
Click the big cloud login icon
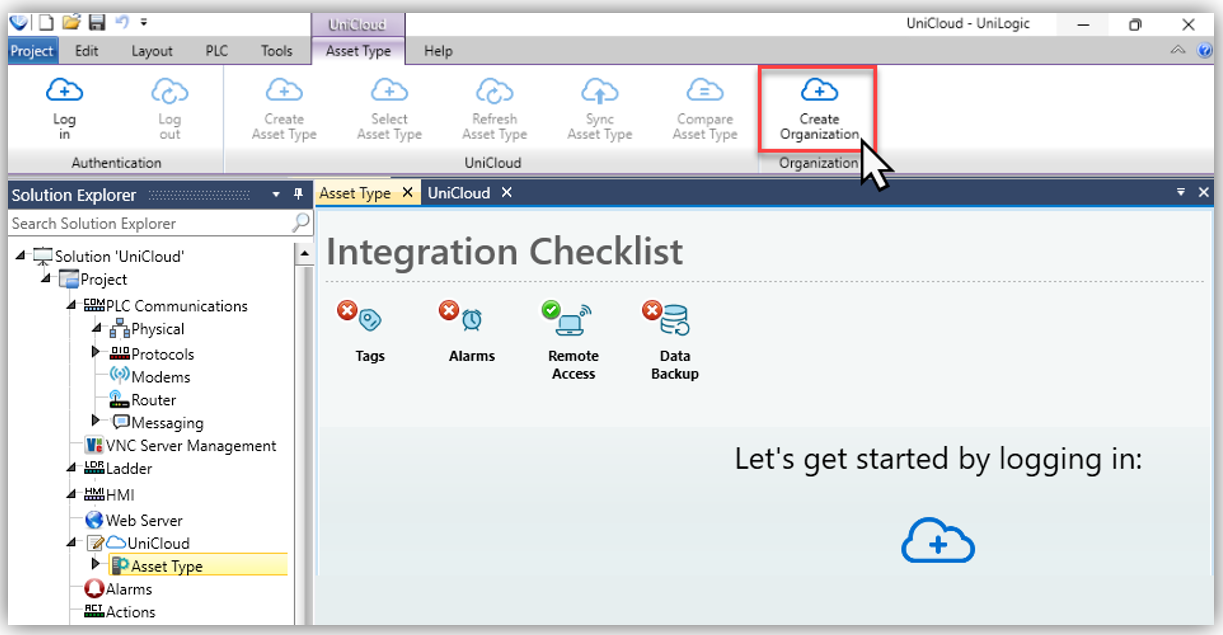tap(938, 541)
